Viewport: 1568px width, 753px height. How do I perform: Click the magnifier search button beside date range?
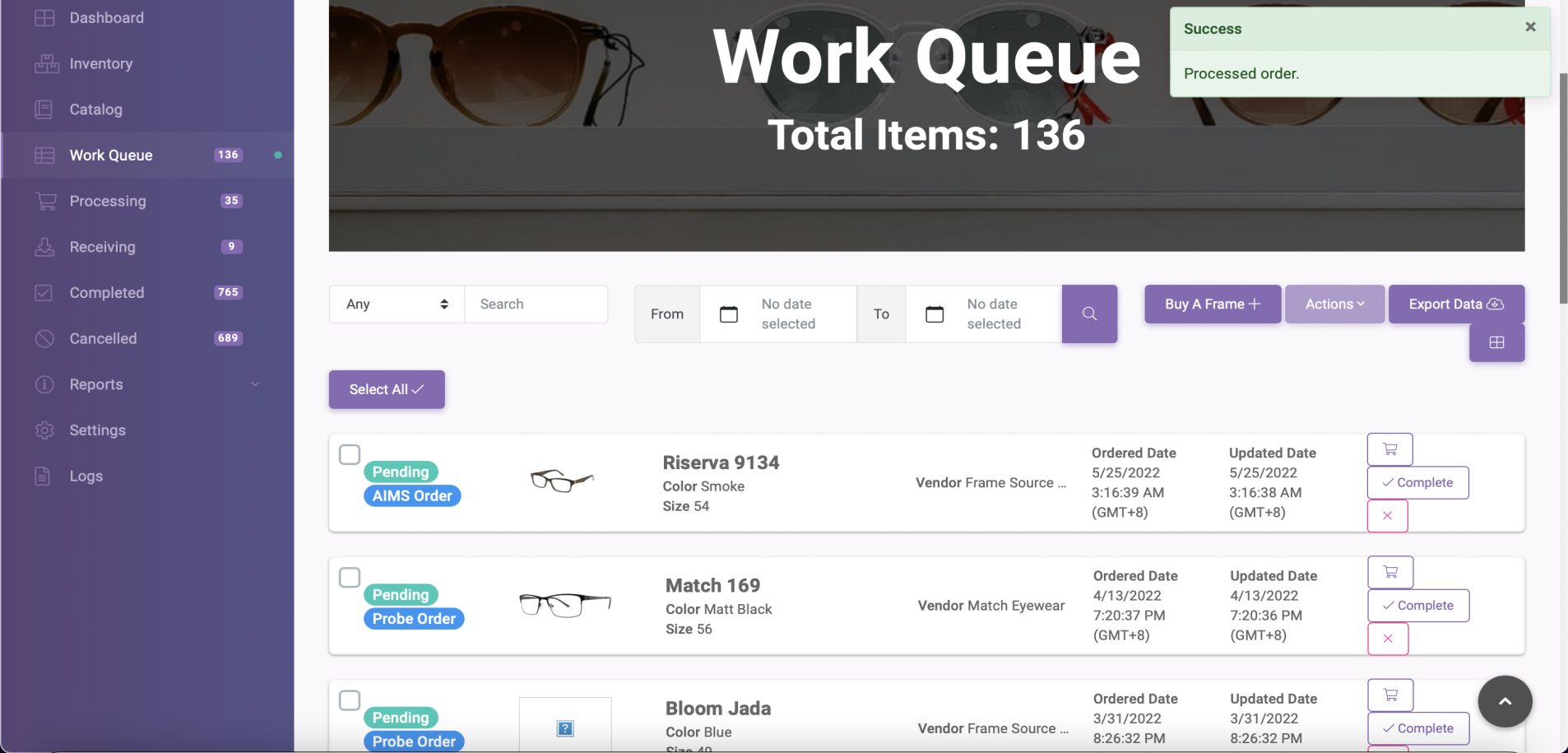(1089, 314)
